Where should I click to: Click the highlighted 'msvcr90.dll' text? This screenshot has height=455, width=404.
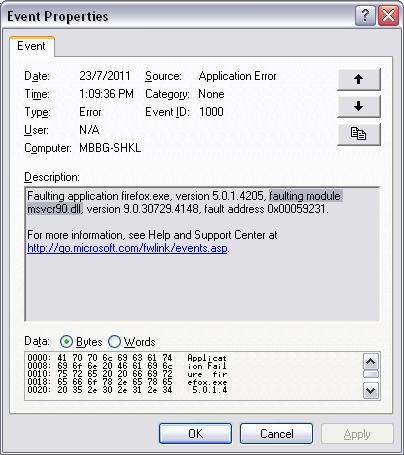click(x=54, y=209)
